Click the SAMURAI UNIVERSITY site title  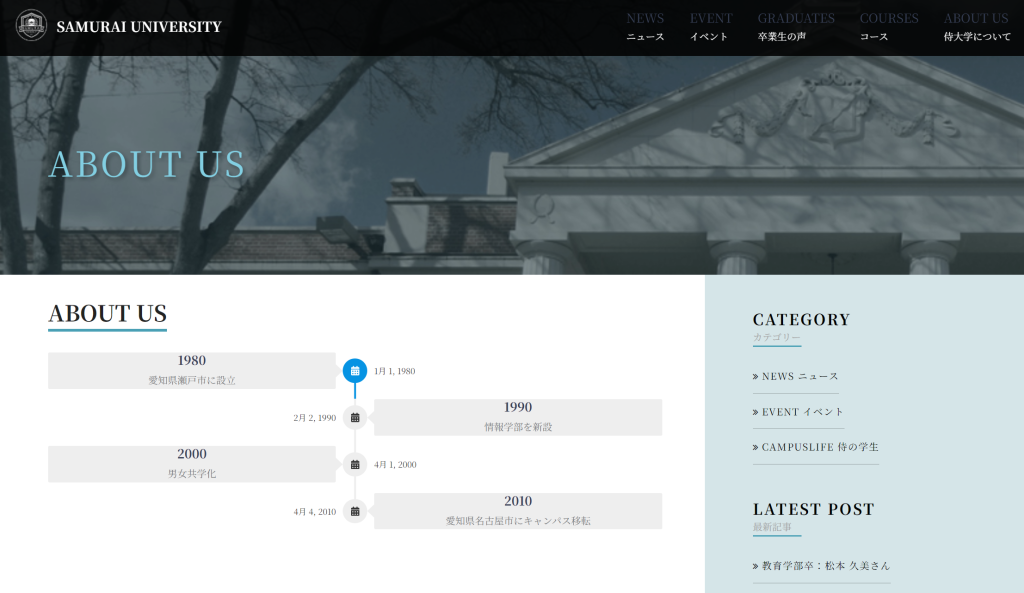tap(139, 27)
